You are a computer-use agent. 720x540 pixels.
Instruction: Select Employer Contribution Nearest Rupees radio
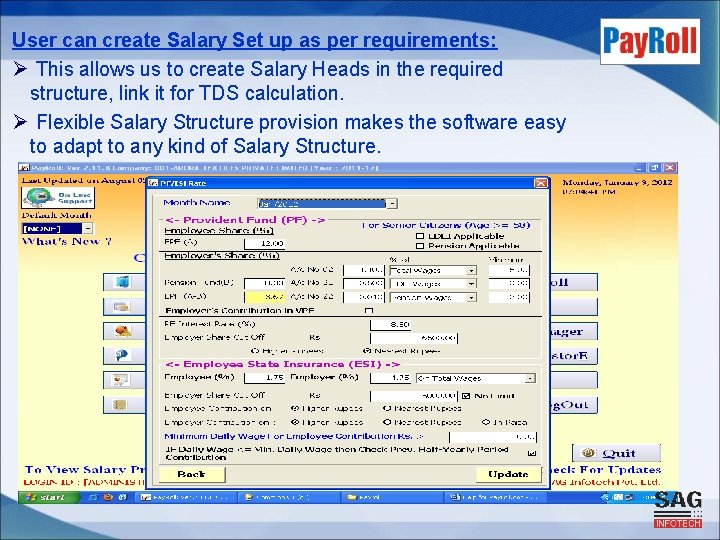pos(387,422)
